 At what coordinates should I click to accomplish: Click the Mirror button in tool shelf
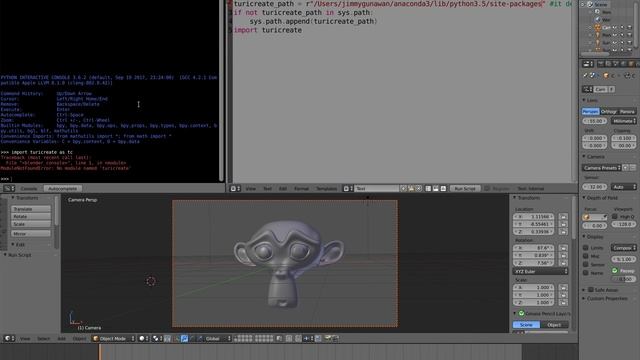[31, 234]
